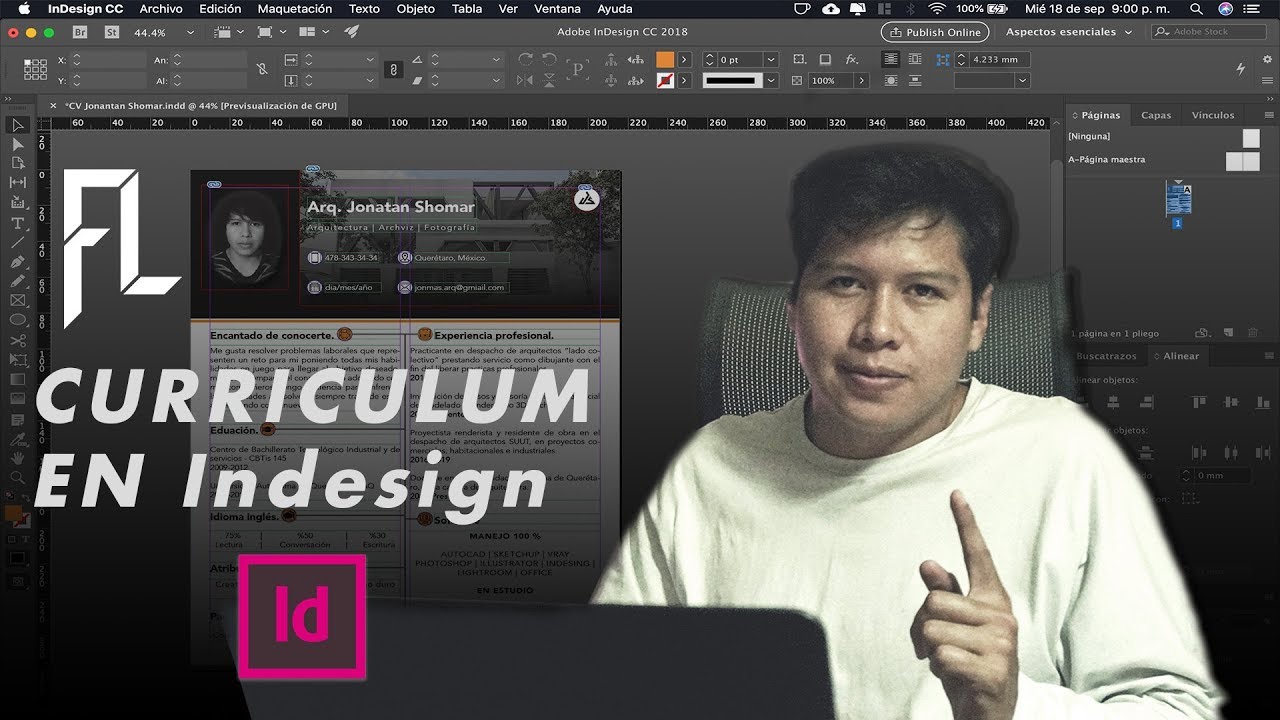1280x720 pixels.
Task: Select the A-Página maestra row
Action: point(1164,160)
